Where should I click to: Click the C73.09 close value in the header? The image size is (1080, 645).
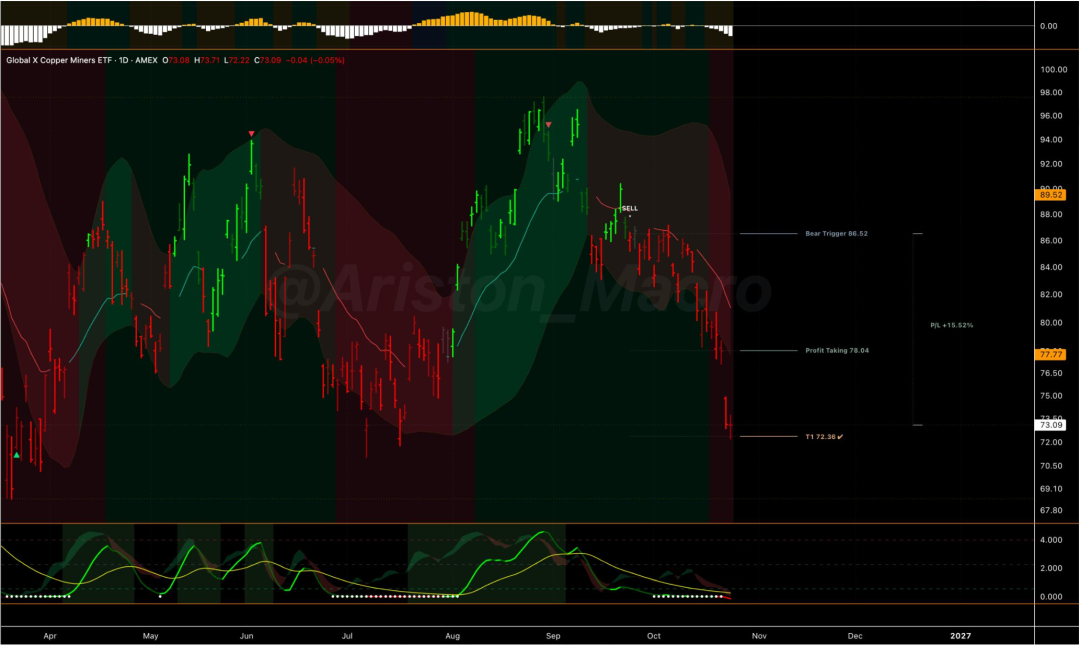coord(267,61)
